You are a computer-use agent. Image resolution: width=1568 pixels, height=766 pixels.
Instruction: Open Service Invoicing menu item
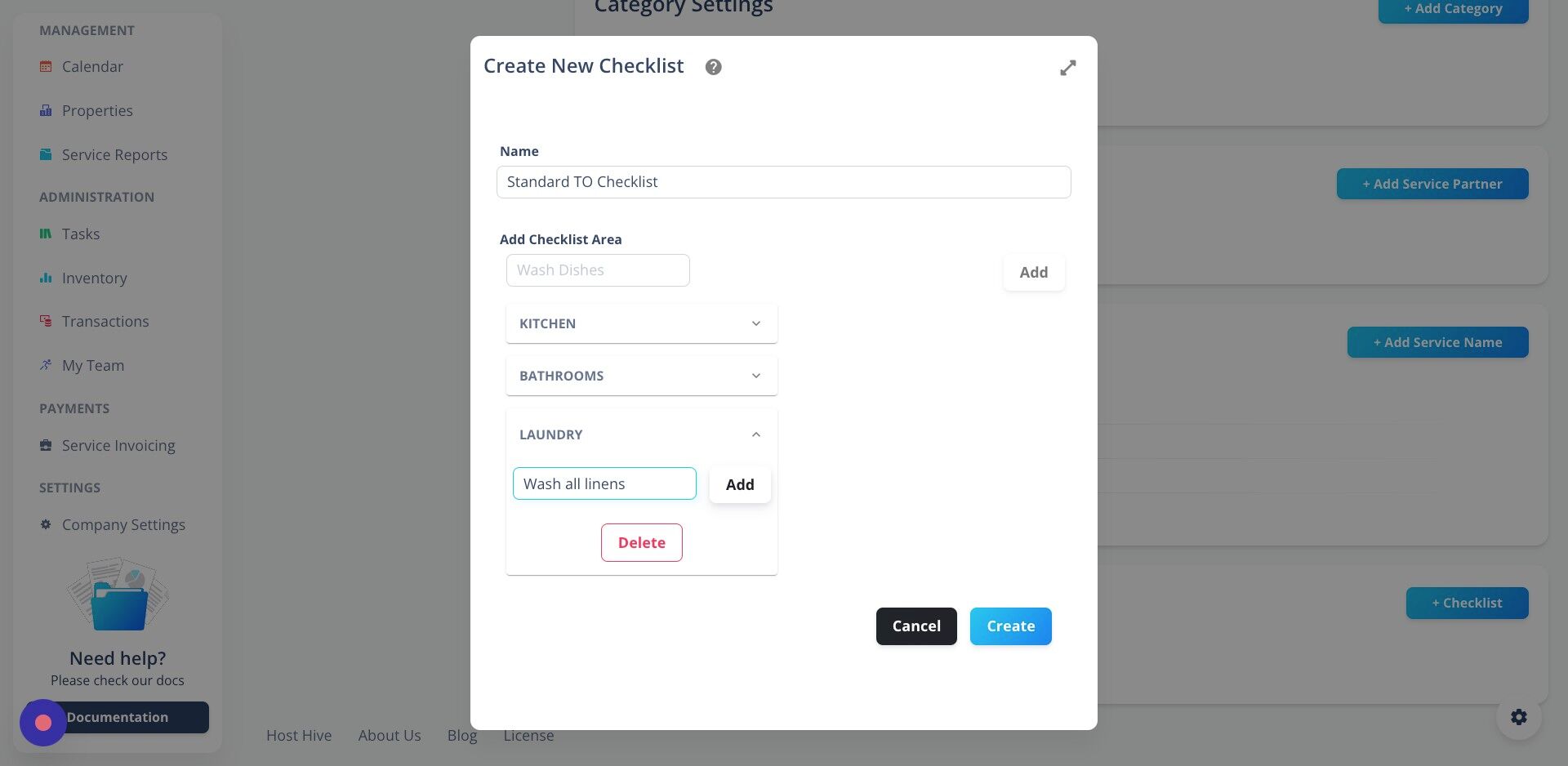click(118, 445)
